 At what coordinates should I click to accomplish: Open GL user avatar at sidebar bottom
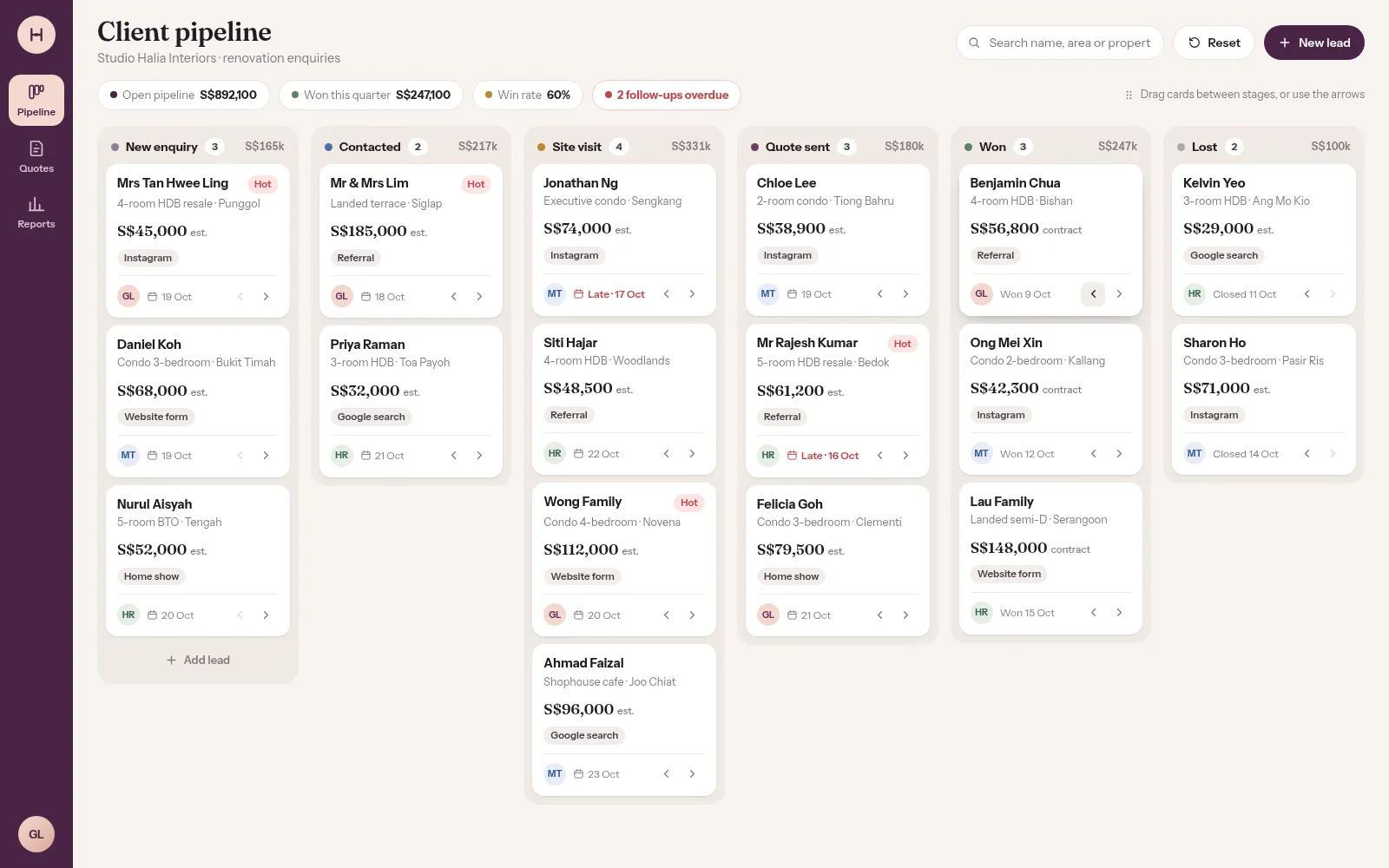point(36,834)
